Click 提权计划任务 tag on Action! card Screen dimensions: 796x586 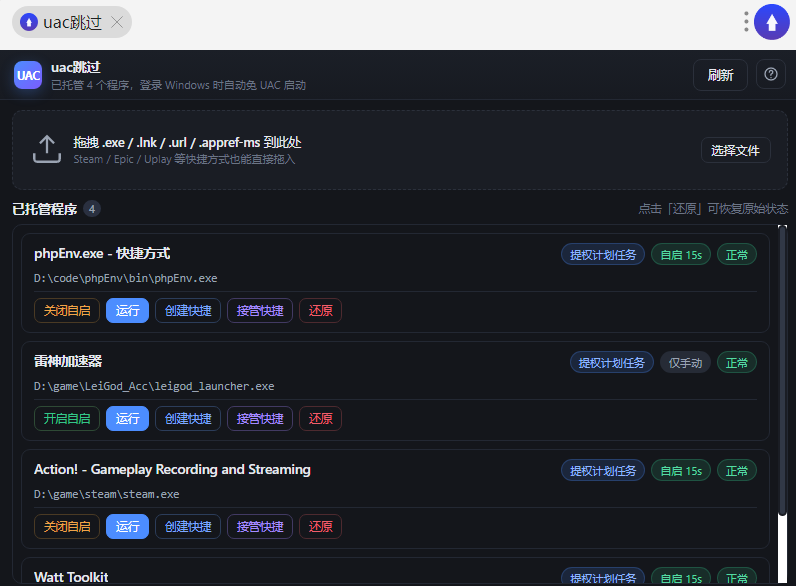(x=603, y=471)
